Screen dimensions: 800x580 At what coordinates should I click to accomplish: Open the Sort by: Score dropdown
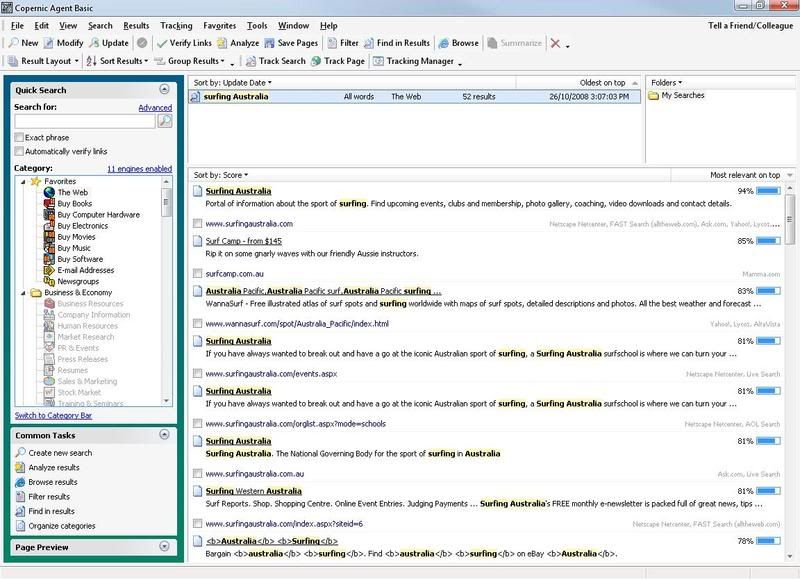(220, 175)
